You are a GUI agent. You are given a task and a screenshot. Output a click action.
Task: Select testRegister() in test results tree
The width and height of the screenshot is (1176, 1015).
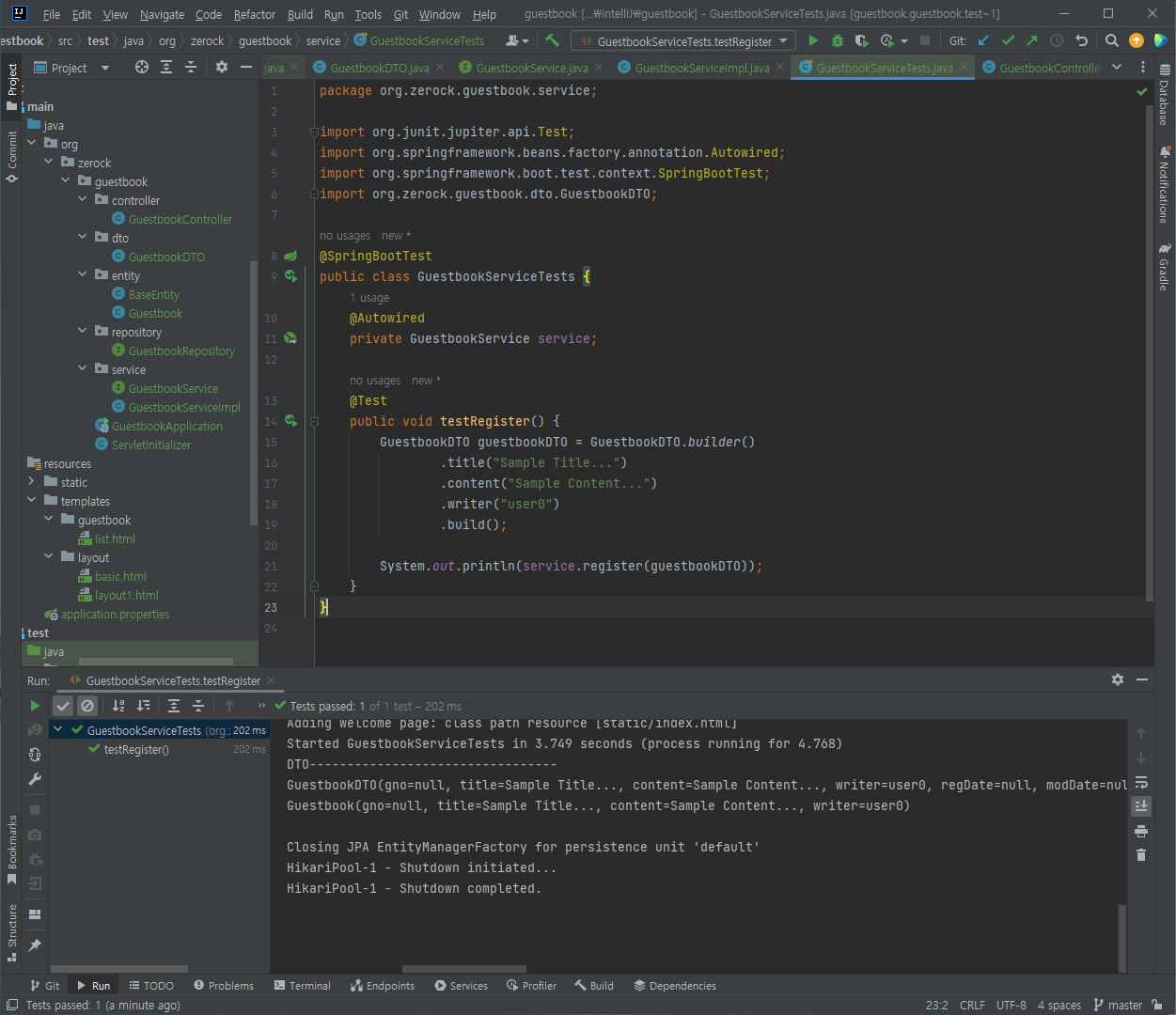tap(136, 749)
